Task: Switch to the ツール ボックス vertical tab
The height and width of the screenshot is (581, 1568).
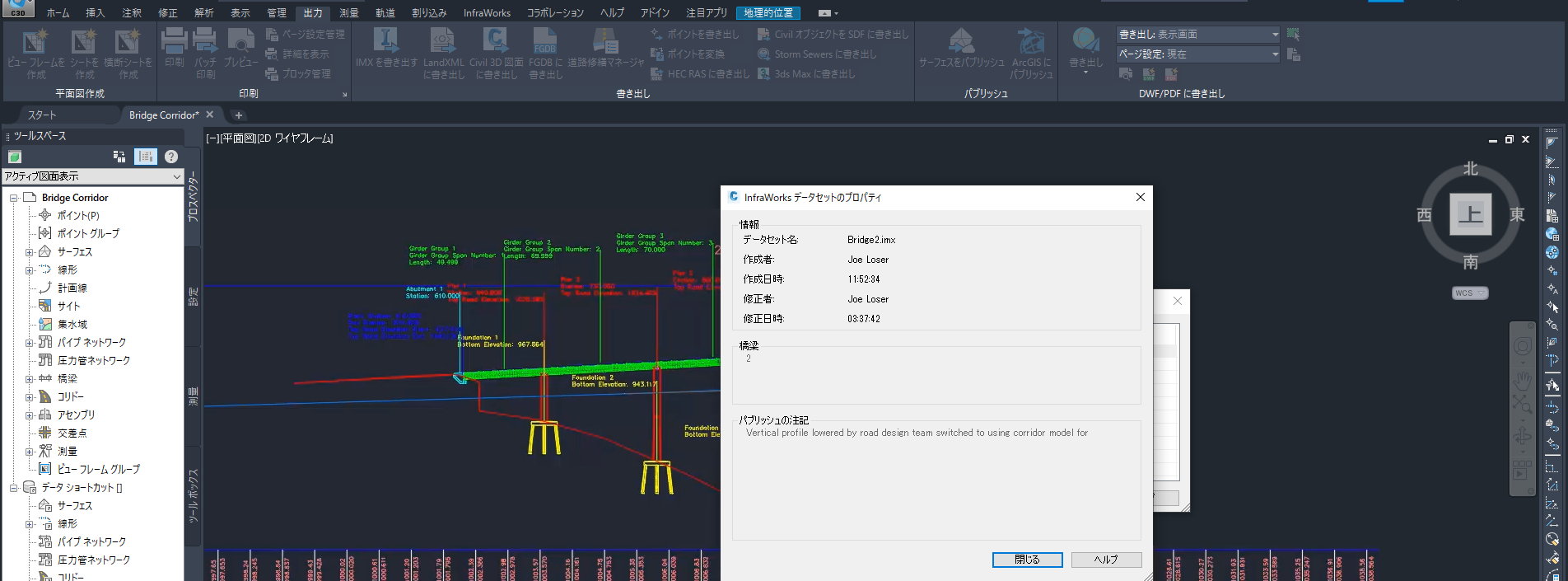Action: (x=194, y=496)
